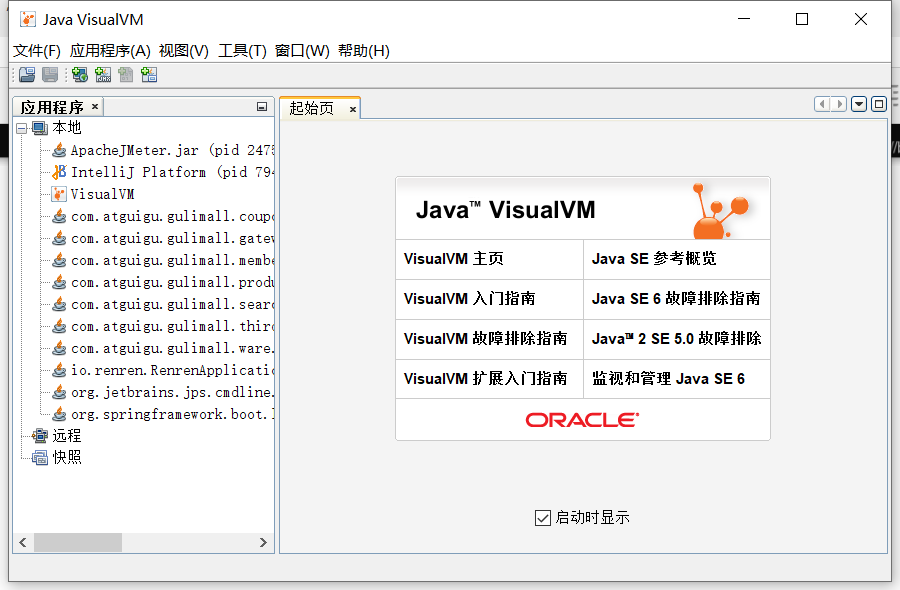The image size is (900, 590).
Task: Select the Add Remote Host toolbar icon
Action: 79,74
